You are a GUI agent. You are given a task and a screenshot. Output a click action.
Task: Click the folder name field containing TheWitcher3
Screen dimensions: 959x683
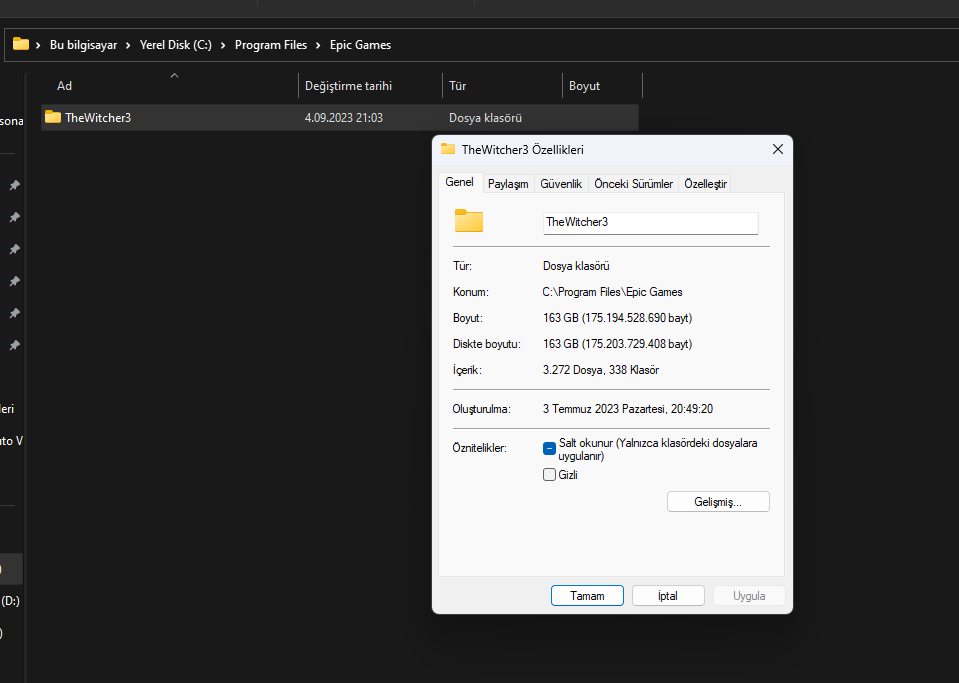pos(651,223)
